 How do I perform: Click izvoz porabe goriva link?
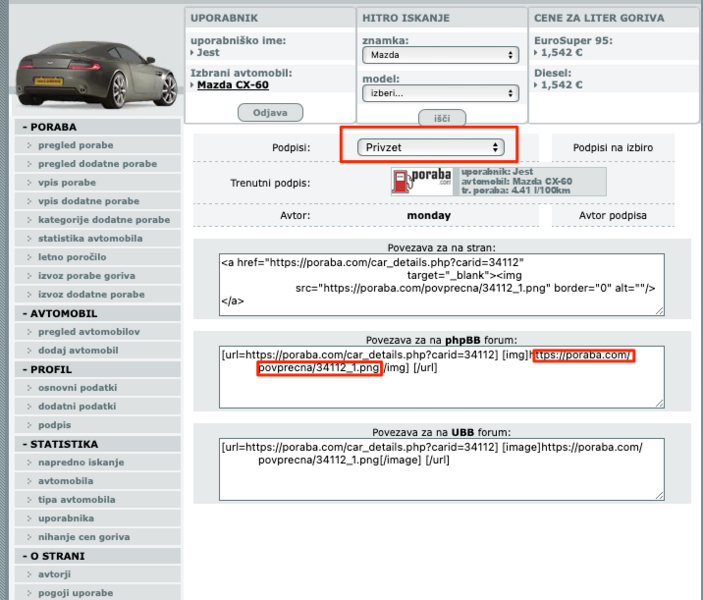point(84,276)
